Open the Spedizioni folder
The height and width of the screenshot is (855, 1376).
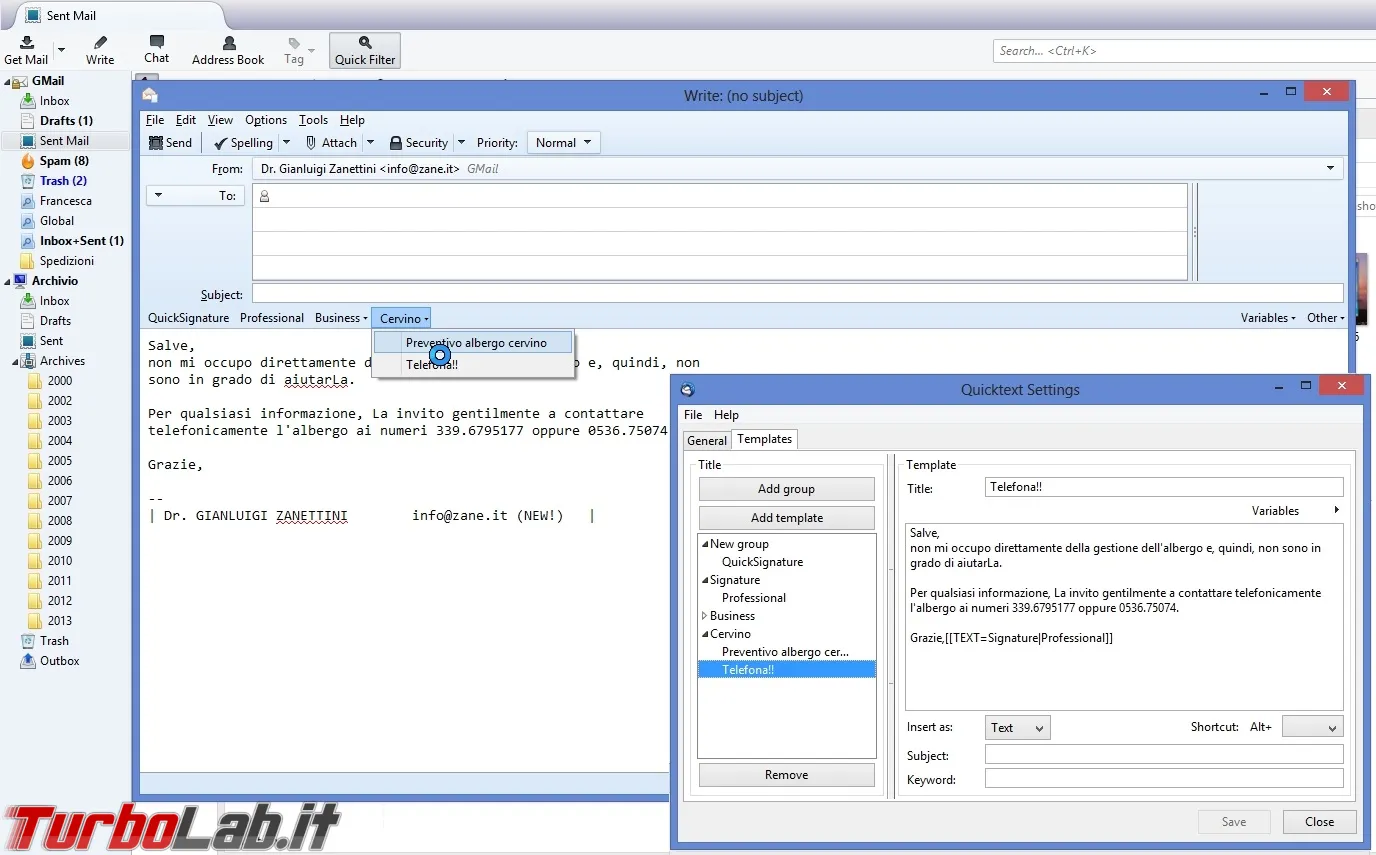(x=67, y=261)
